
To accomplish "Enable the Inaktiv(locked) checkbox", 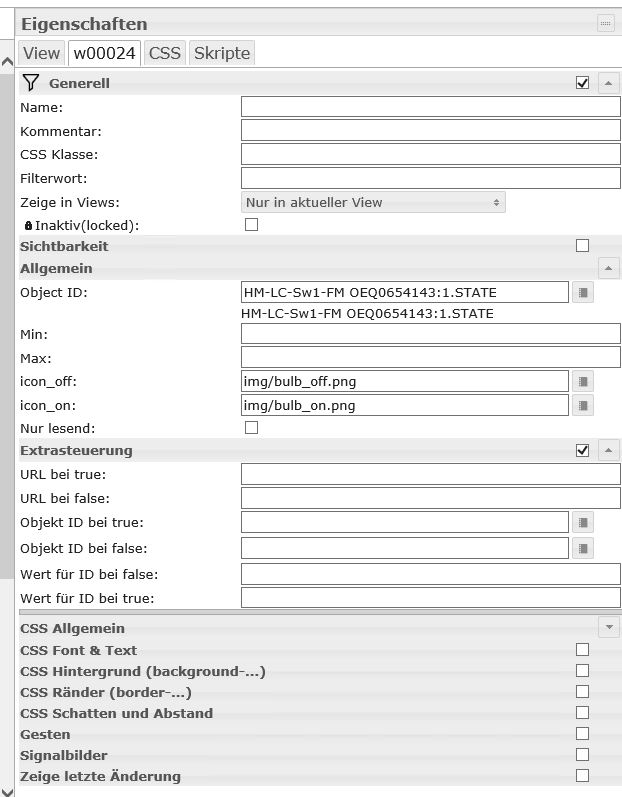I will (252, 225).
